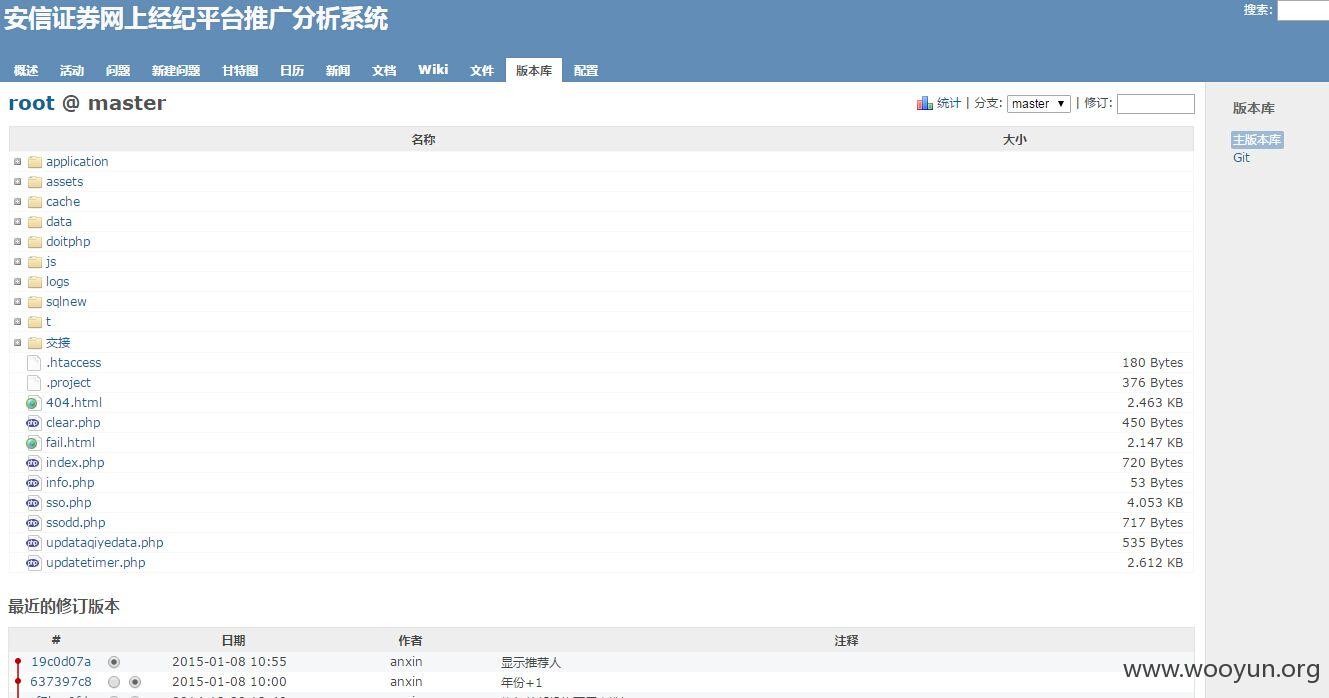Image resolution: width=1329 pixels, height=698 pixels.
Task: Open the Git repository link
Action: [1241, 158]
